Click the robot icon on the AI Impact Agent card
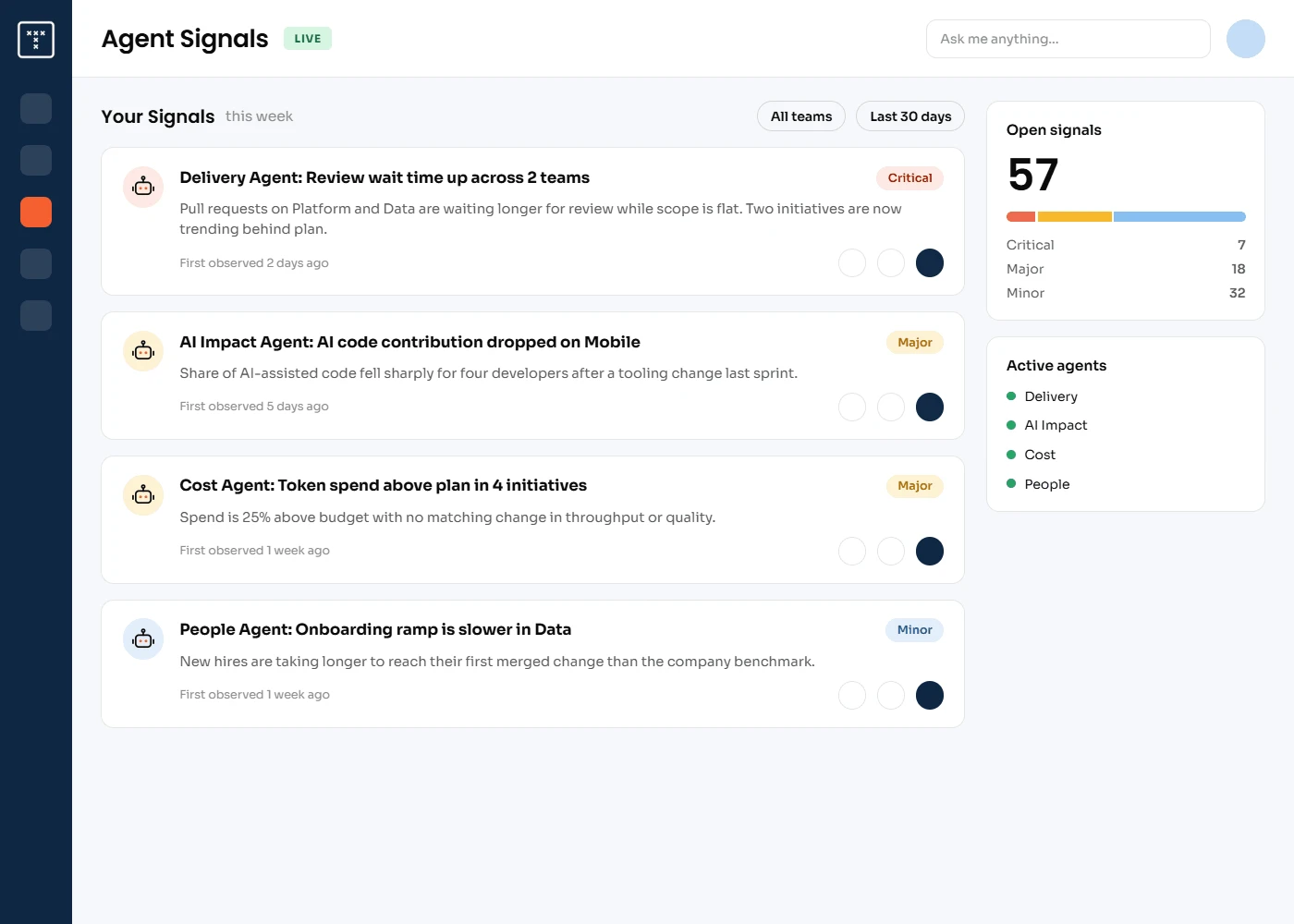This screenshot has width=1294, height=924. pos(143,351)
